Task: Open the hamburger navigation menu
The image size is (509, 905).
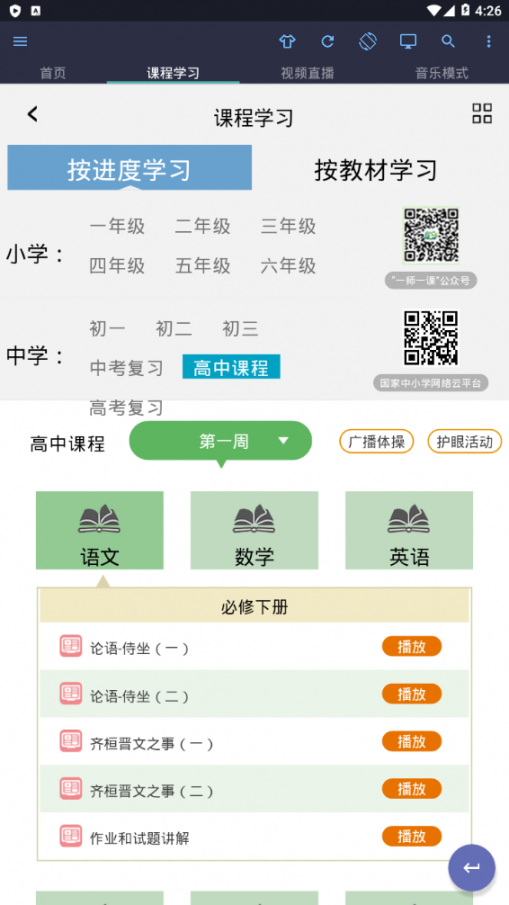Action: point(20,42)
